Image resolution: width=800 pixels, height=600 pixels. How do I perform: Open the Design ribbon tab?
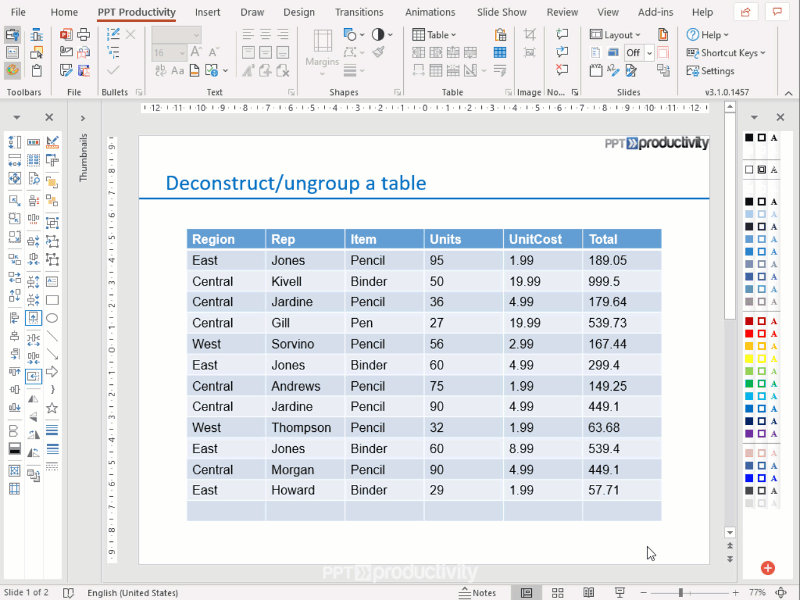tap(299, 12)
